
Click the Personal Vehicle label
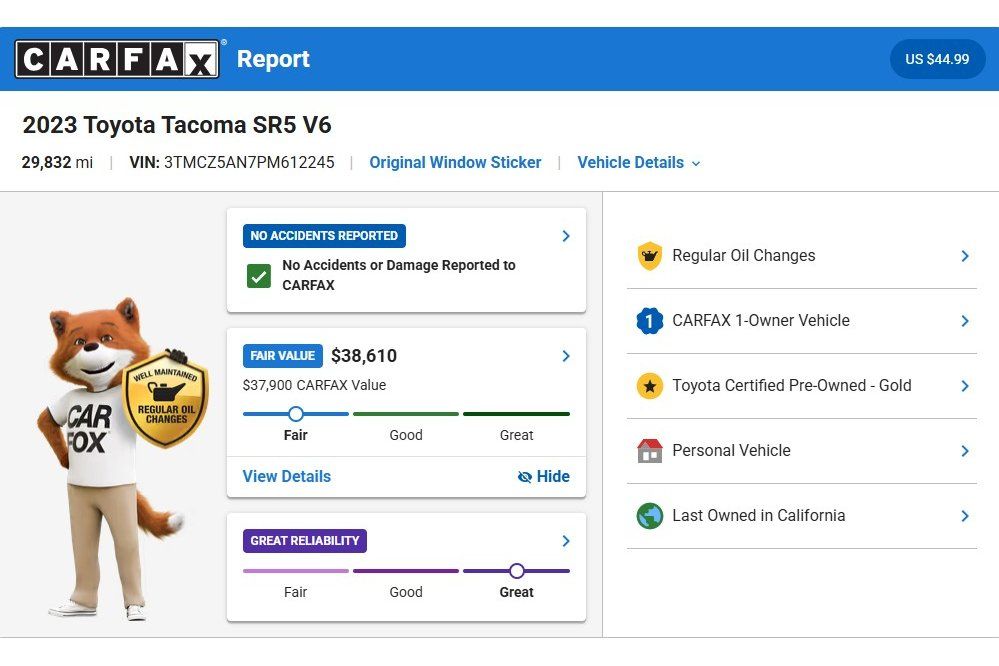click(731, 451)
